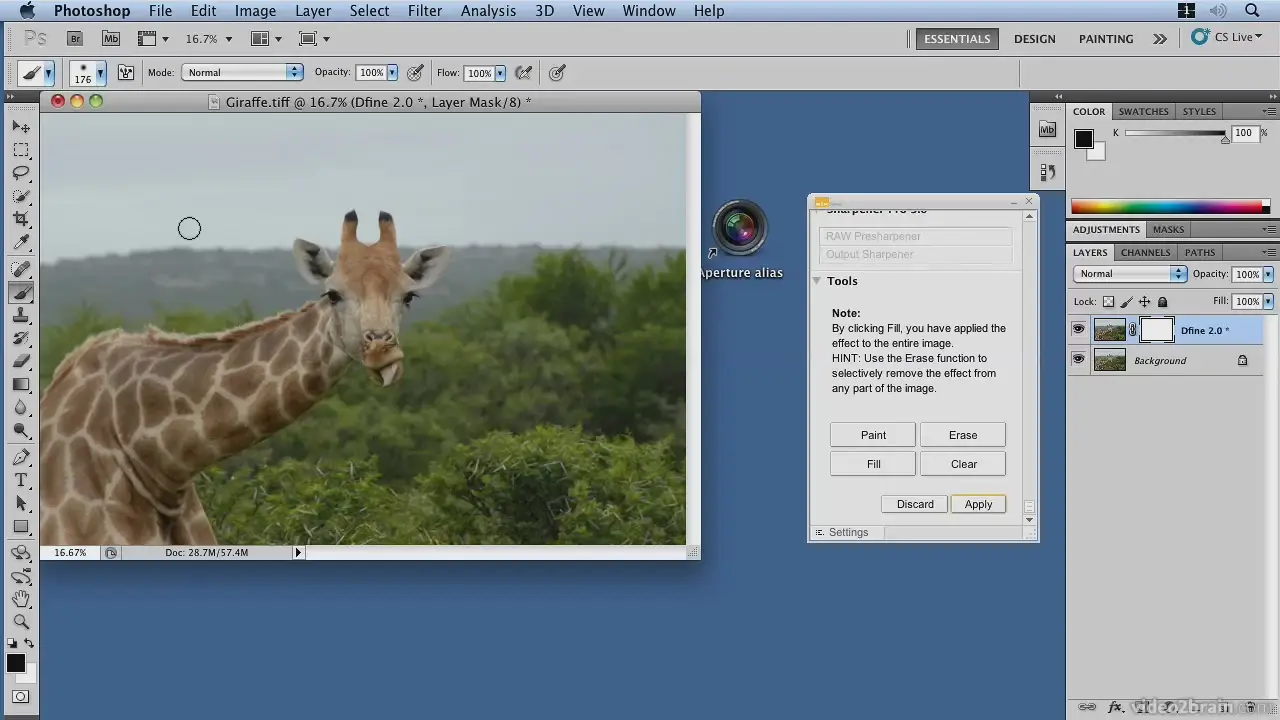
Task: Toggle lock transparent pixels
Action: (1108, 301)
